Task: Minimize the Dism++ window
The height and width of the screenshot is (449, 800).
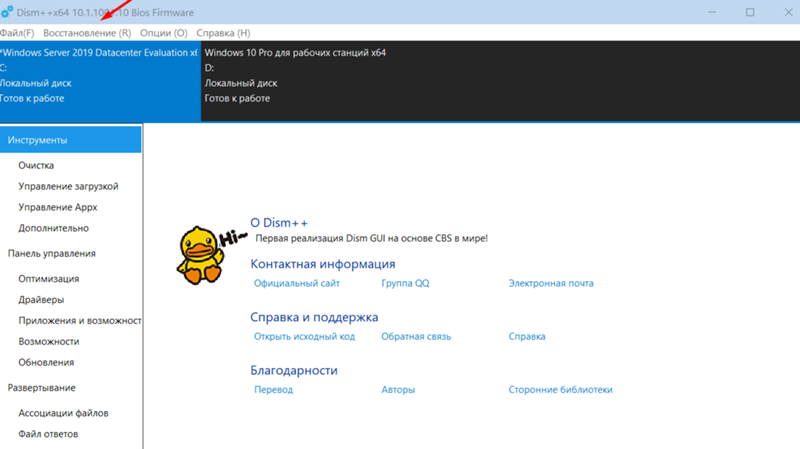Action: tap(712, 12)
